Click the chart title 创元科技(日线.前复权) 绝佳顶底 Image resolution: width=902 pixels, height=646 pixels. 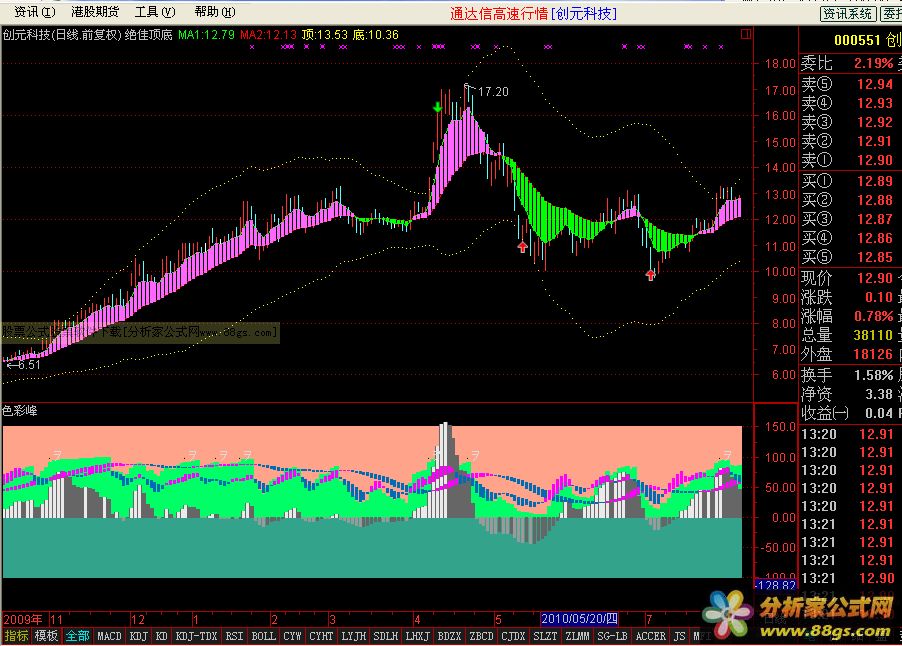point(87,35)
